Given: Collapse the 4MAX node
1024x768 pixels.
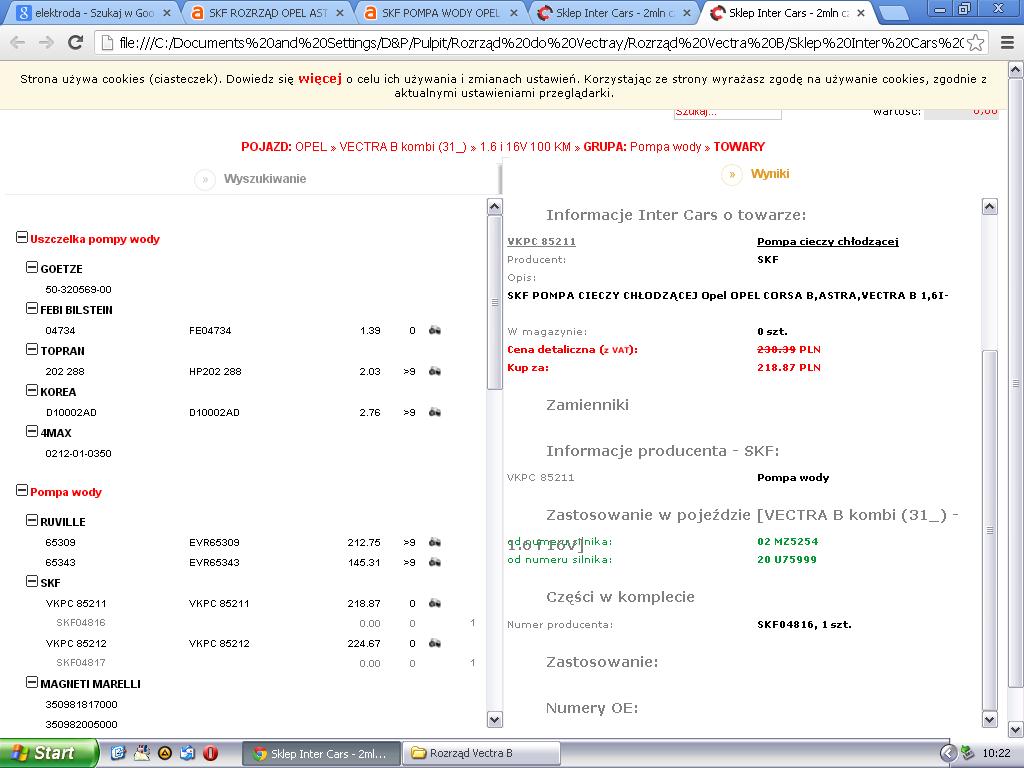Looking at the screenshot, I should coord(32,431).
